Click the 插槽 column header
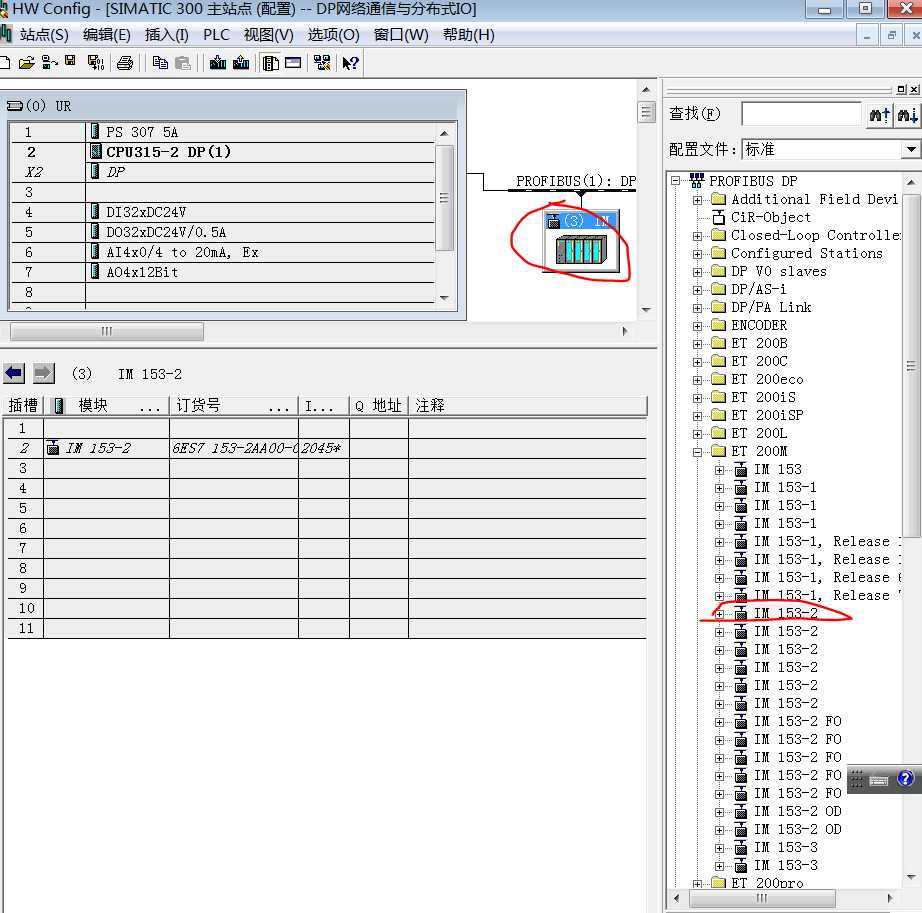 [x=24, y=406]
